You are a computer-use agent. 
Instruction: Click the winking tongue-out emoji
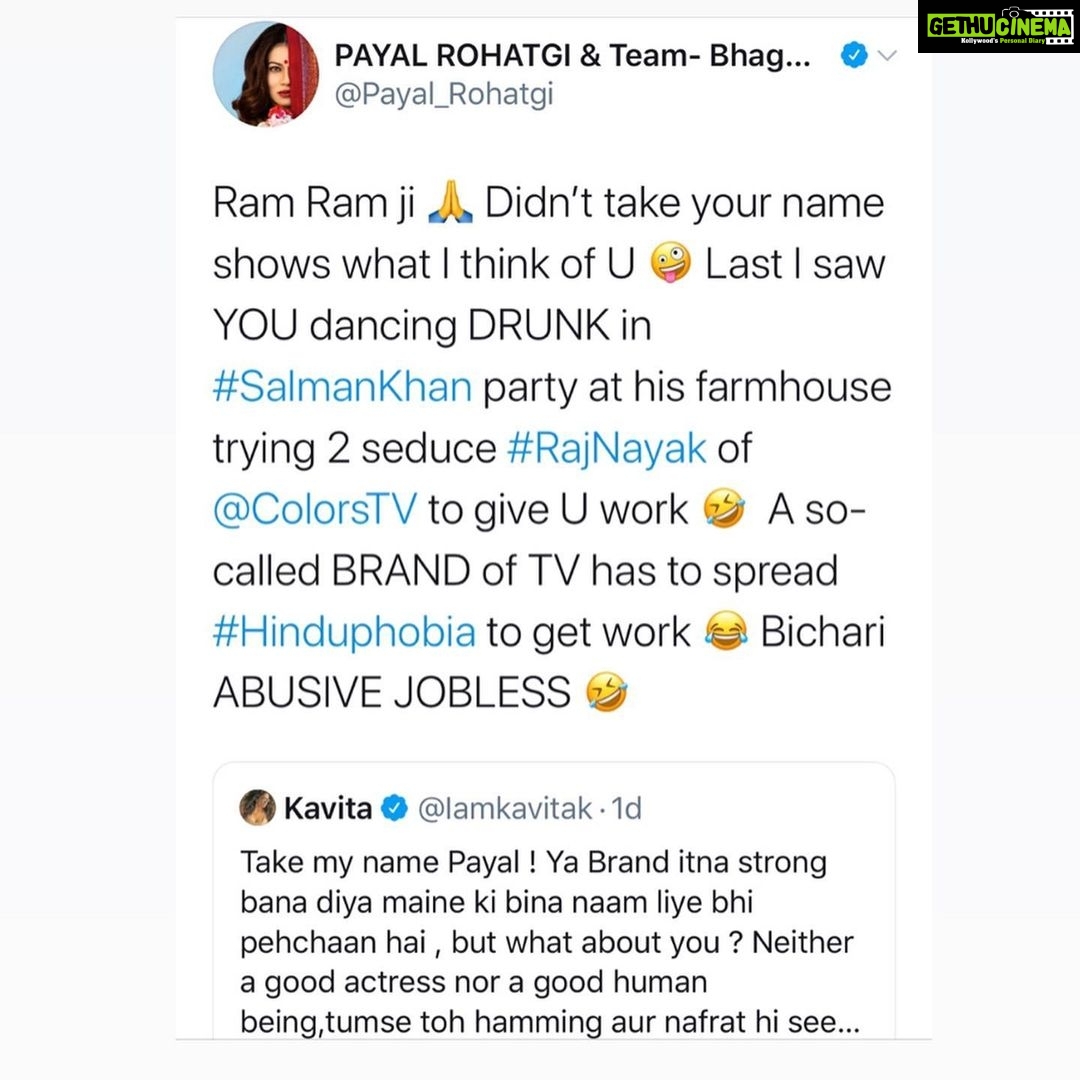[671, 264]
